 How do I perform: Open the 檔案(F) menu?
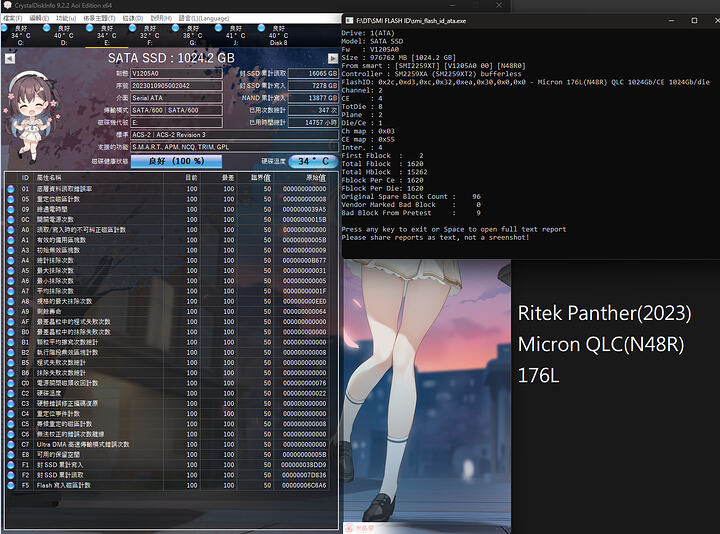12,18
